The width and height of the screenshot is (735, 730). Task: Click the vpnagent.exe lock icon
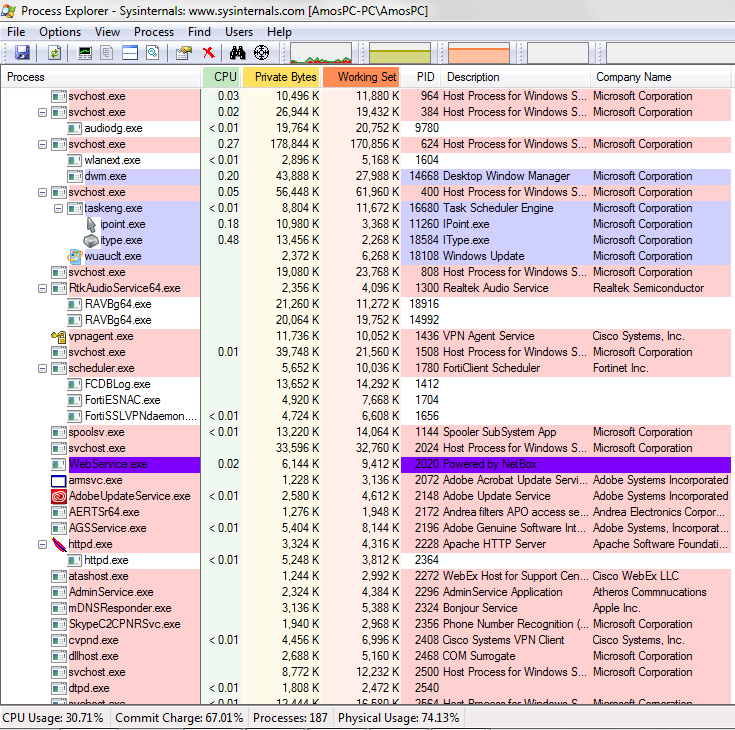[x=59, y=336]
